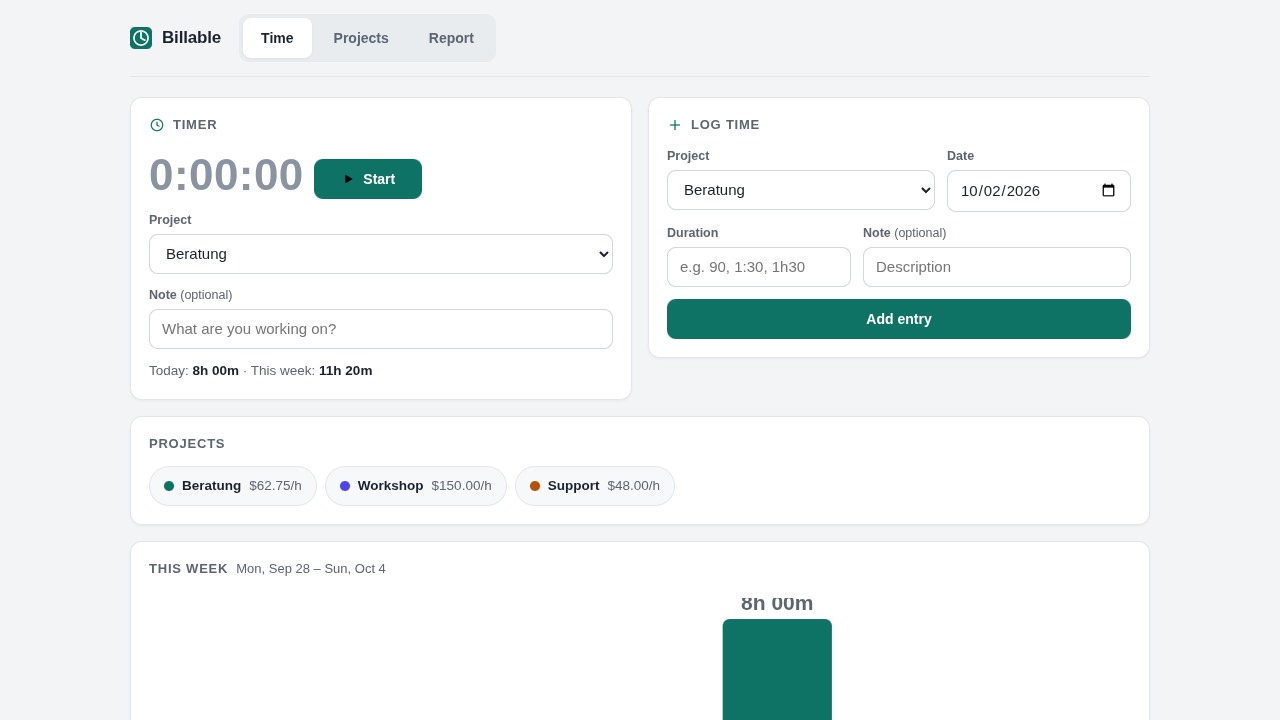Click the Duration input field
Image resolution: width=1280 pixels, height=720 pixels.
click(759, 267)
